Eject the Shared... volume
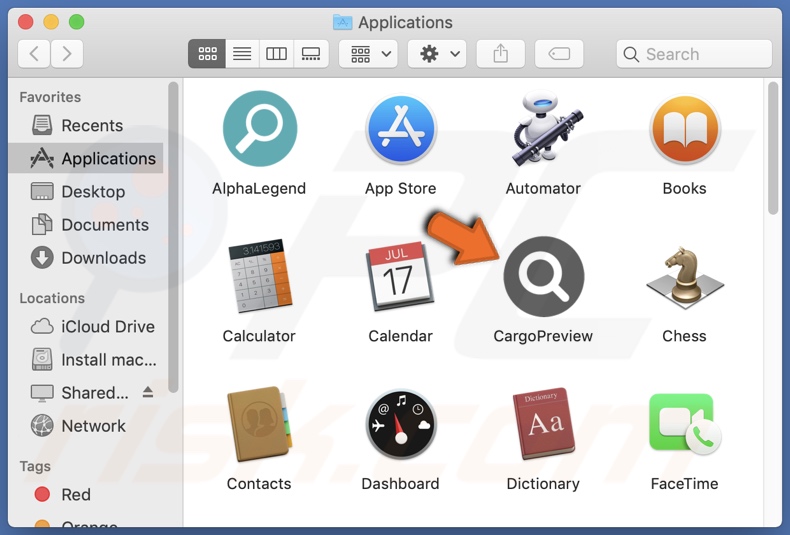 tap(148, 392)
